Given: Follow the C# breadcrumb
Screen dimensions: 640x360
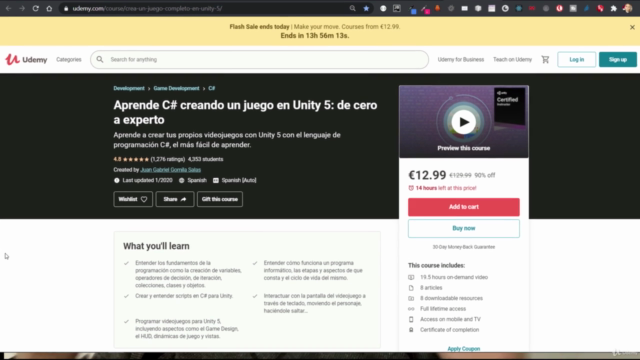Looking at the screenshot, I should (211, 88).
